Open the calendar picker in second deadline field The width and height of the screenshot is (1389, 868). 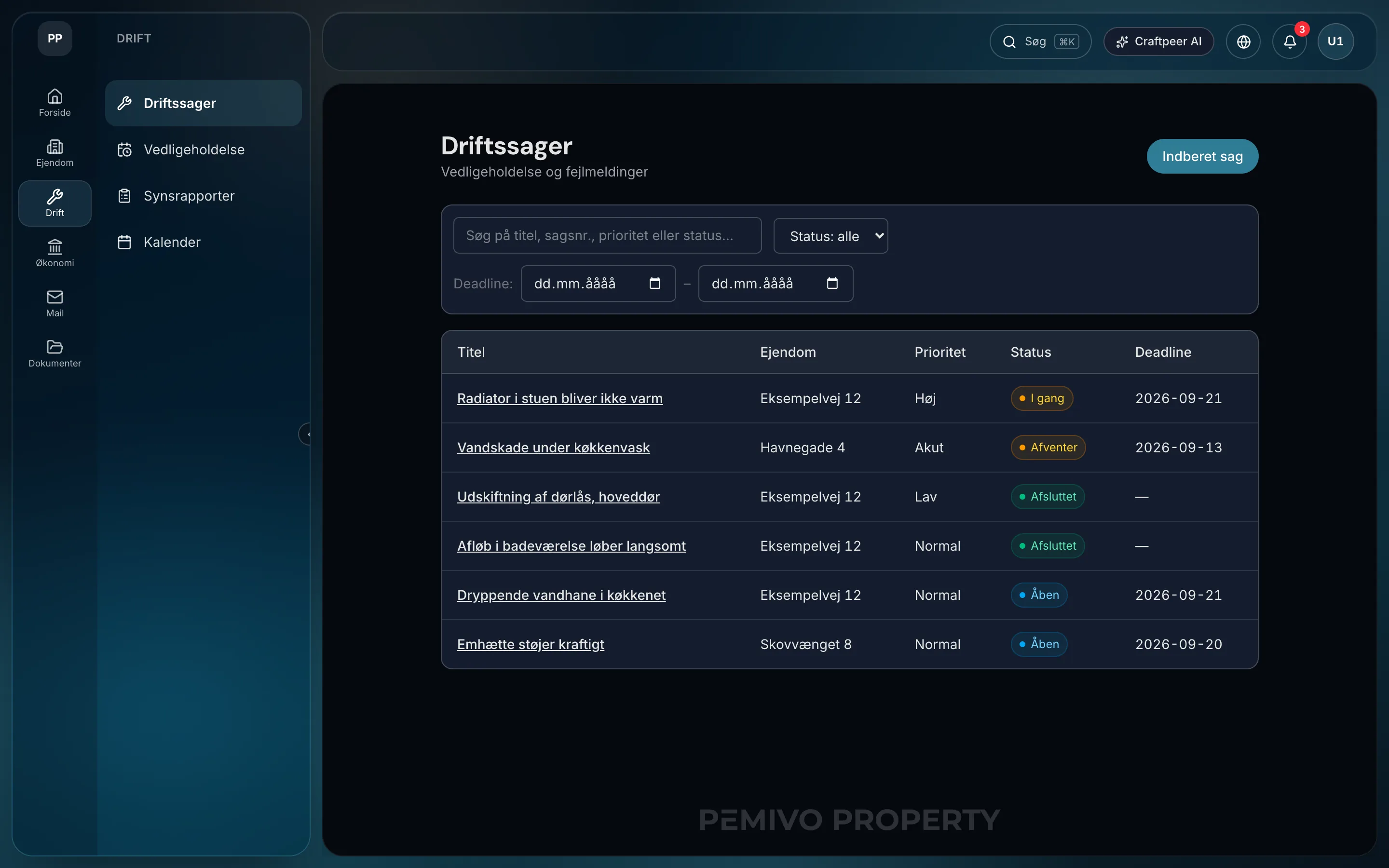tap(832, 283)
